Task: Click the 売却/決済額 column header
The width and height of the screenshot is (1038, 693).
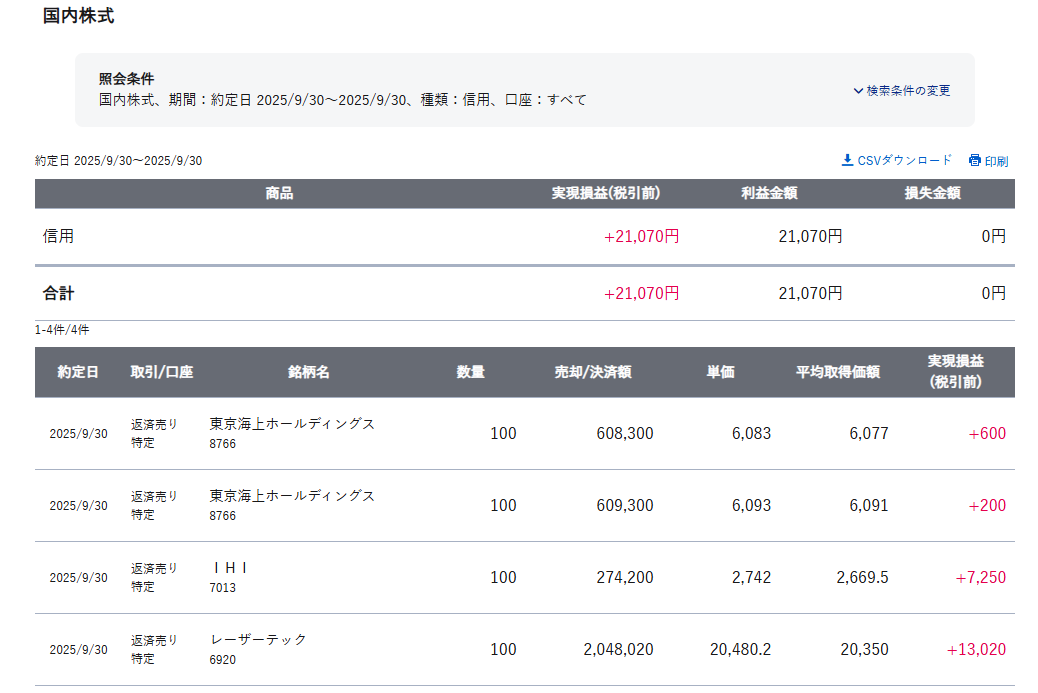Action: point(593,372)
